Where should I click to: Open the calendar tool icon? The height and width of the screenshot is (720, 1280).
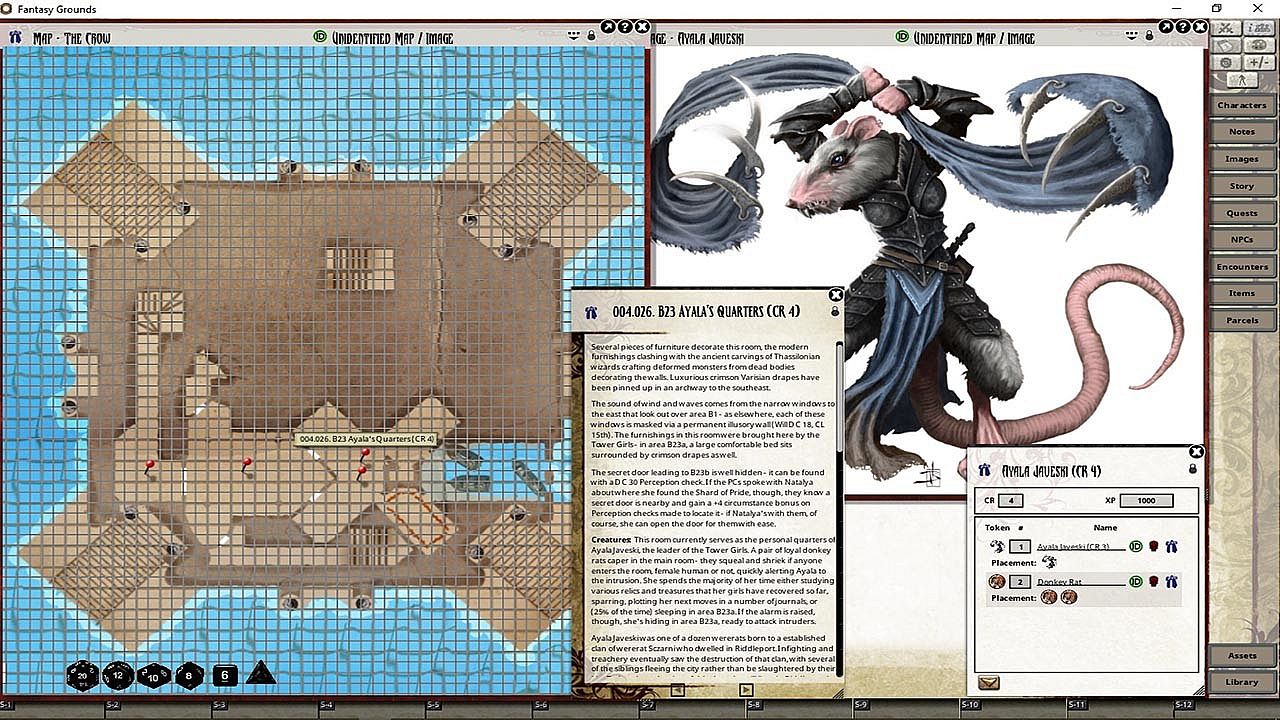click(1225, 46)
